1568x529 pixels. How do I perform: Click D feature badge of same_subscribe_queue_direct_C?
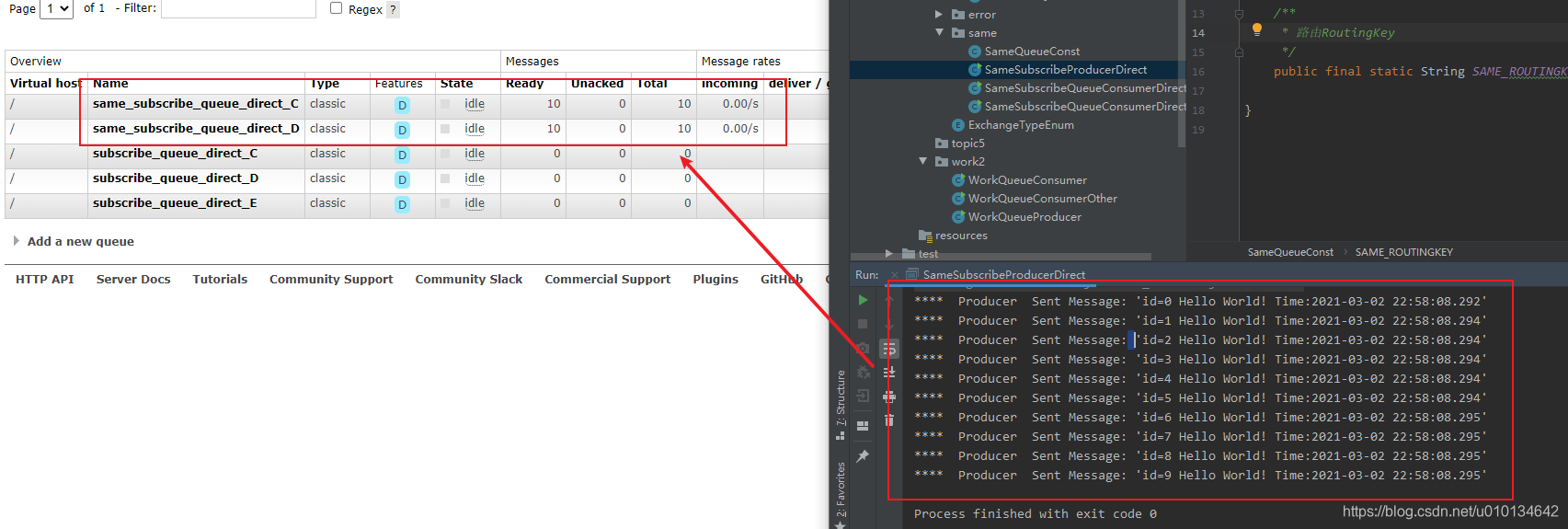[x=402, y=105]
